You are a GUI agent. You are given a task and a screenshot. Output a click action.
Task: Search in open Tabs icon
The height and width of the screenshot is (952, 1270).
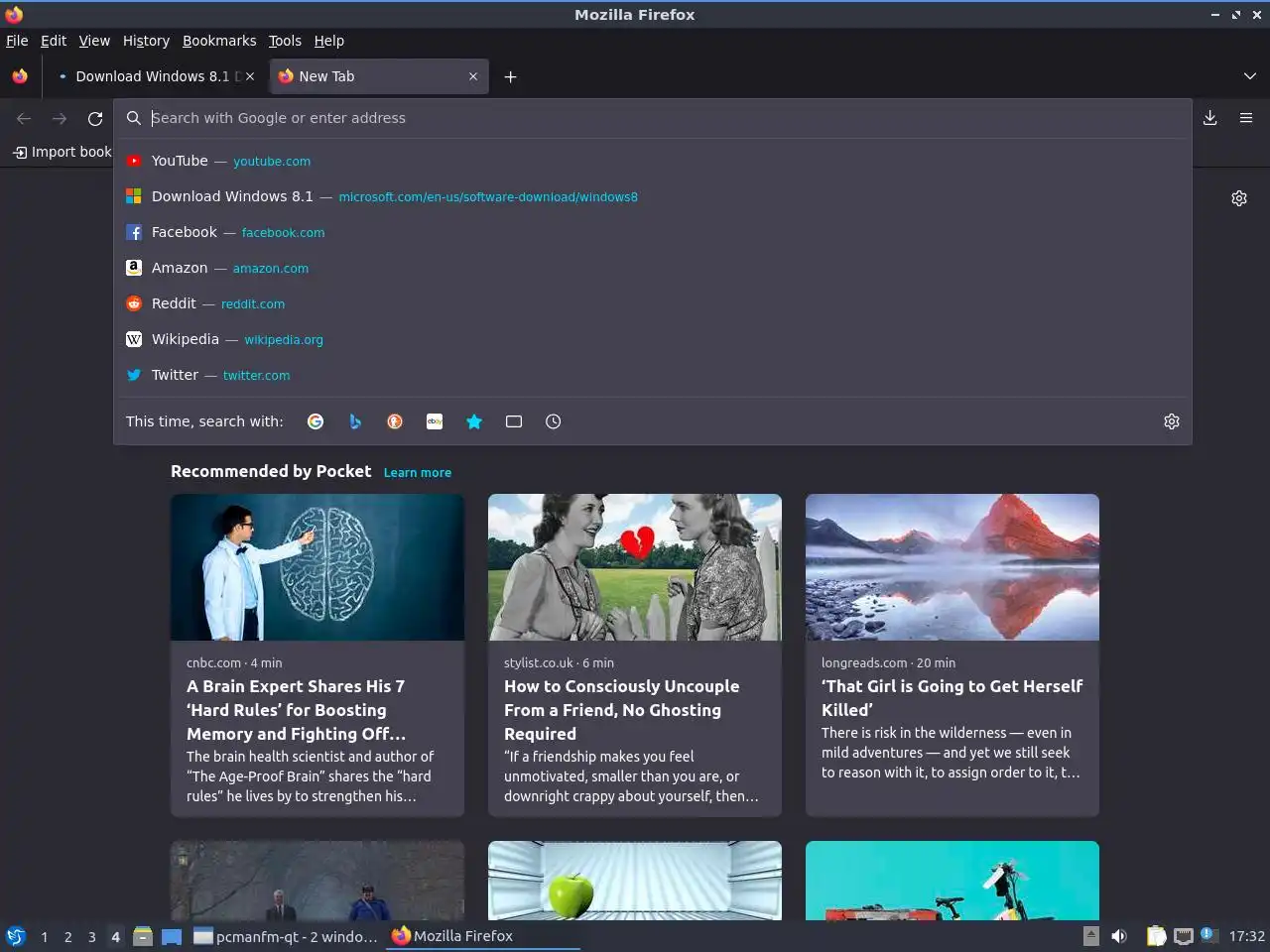coord(514,421)
